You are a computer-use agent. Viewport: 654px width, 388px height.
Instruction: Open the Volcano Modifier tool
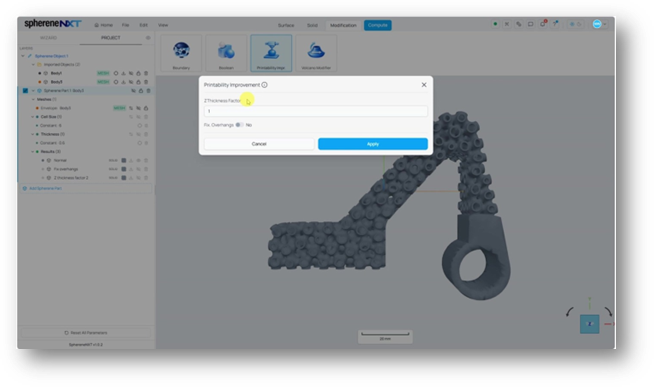point(316,53)
